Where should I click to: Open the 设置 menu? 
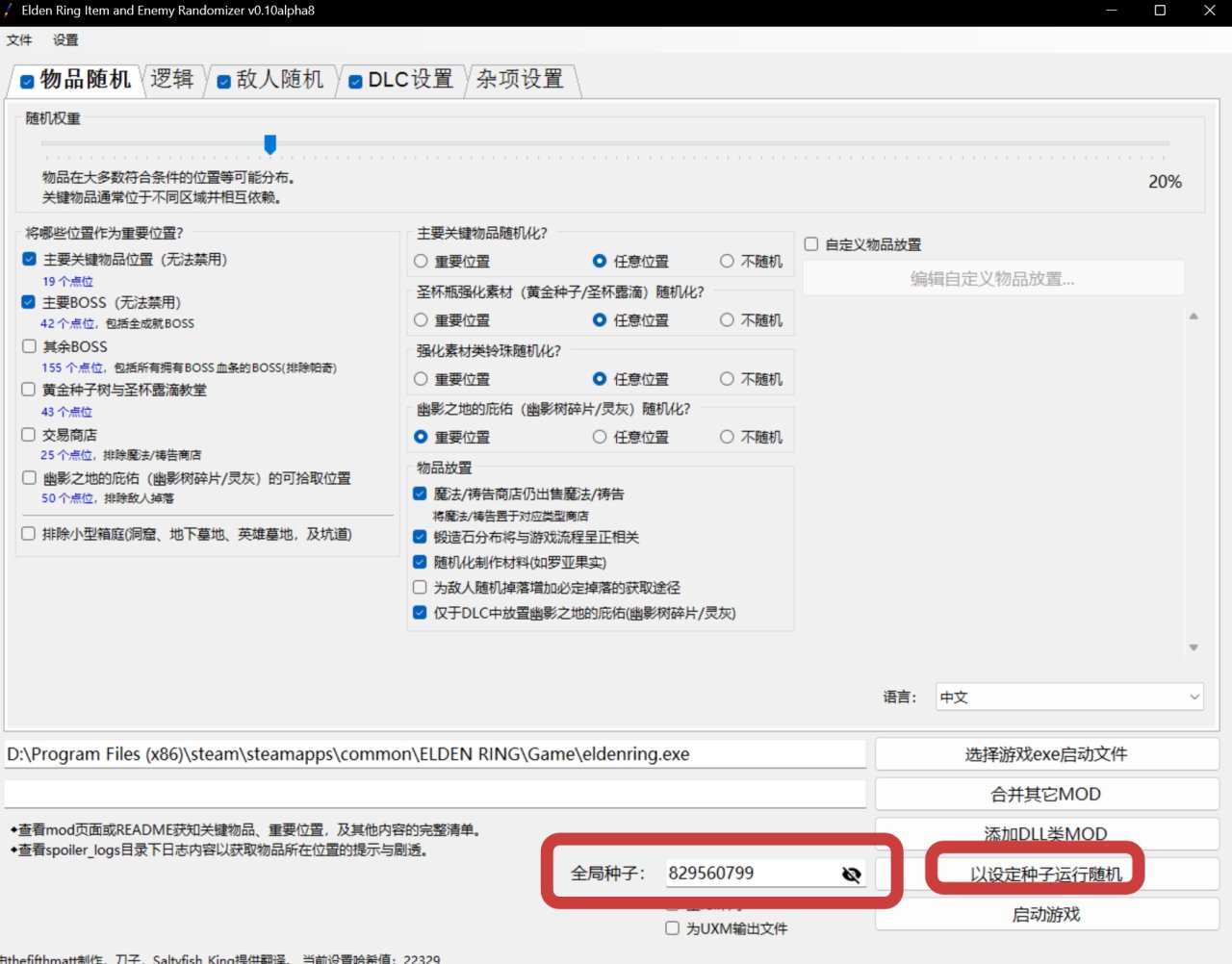click(65, 40)
